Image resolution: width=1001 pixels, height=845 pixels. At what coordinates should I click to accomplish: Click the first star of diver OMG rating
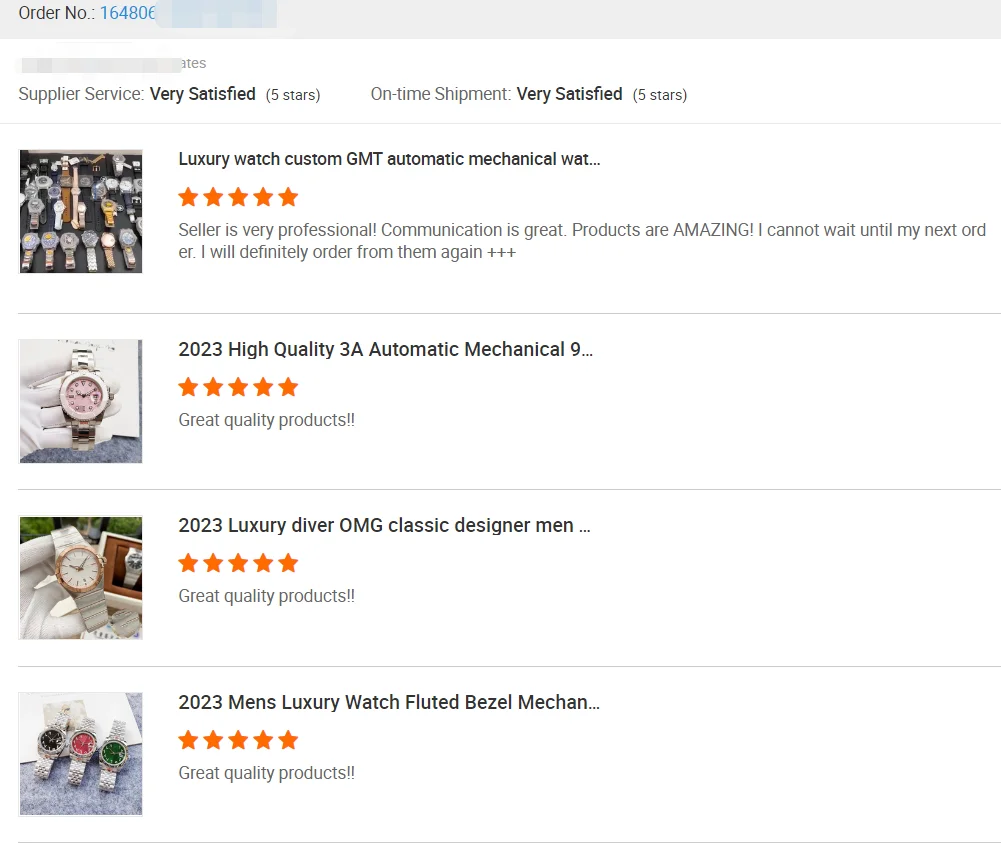[188, 563]
